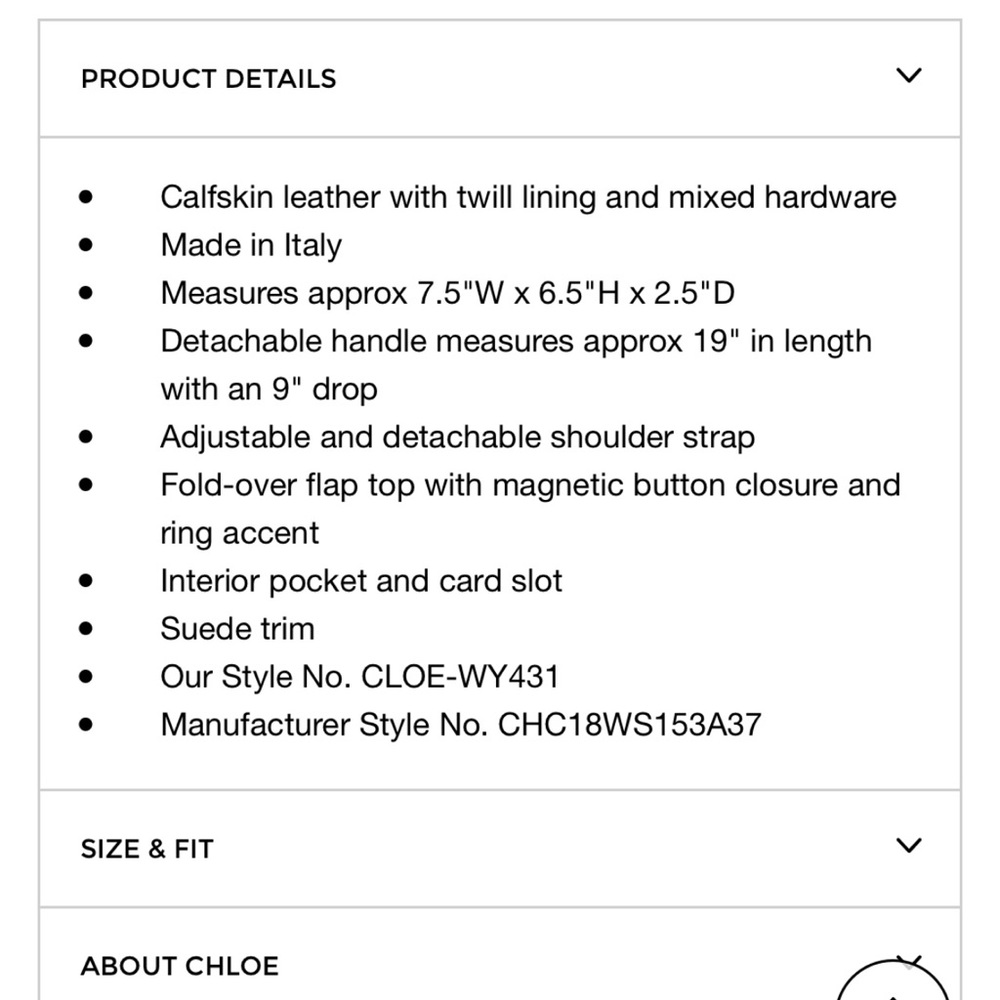Click the Suede trim text
1000x1000 pixels.
(237, 629)
